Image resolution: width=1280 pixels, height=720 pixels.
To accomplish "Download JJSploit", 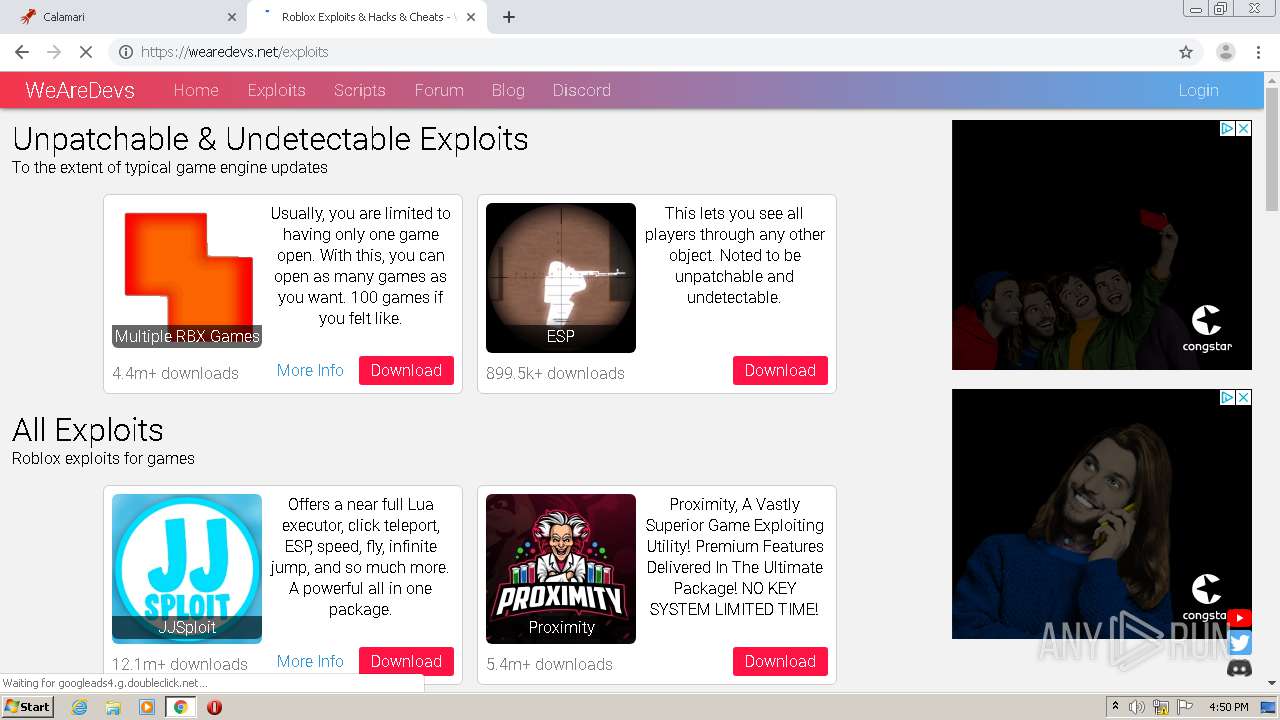I will click(x=406, y=661).
